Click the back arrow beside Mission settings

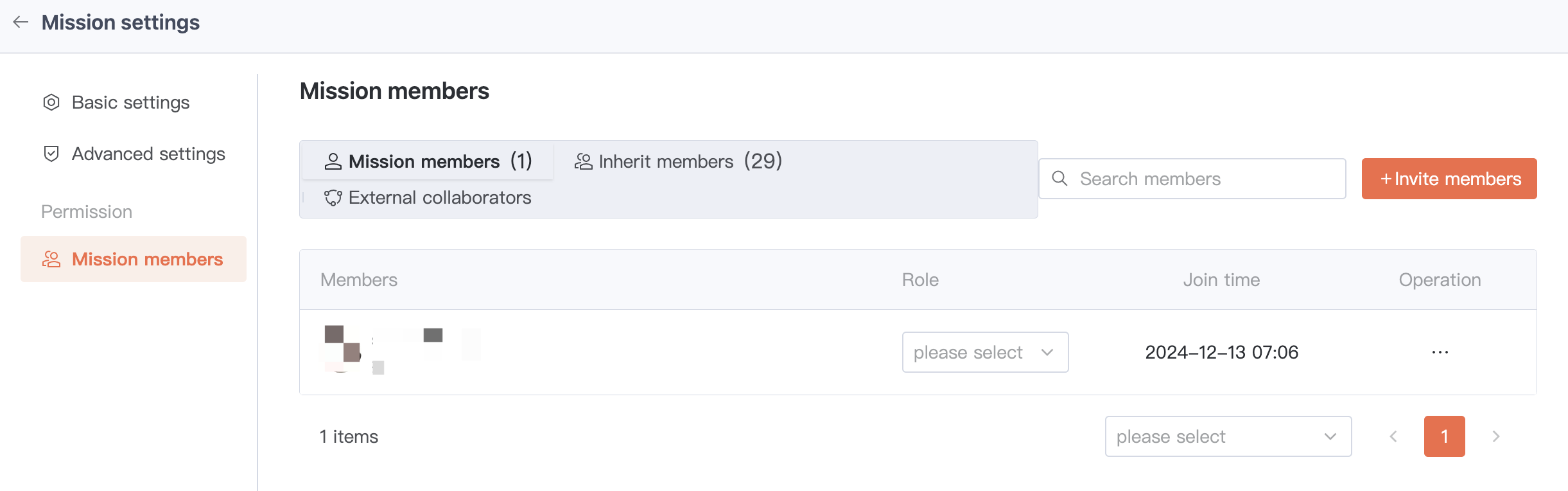coord(21,22)
